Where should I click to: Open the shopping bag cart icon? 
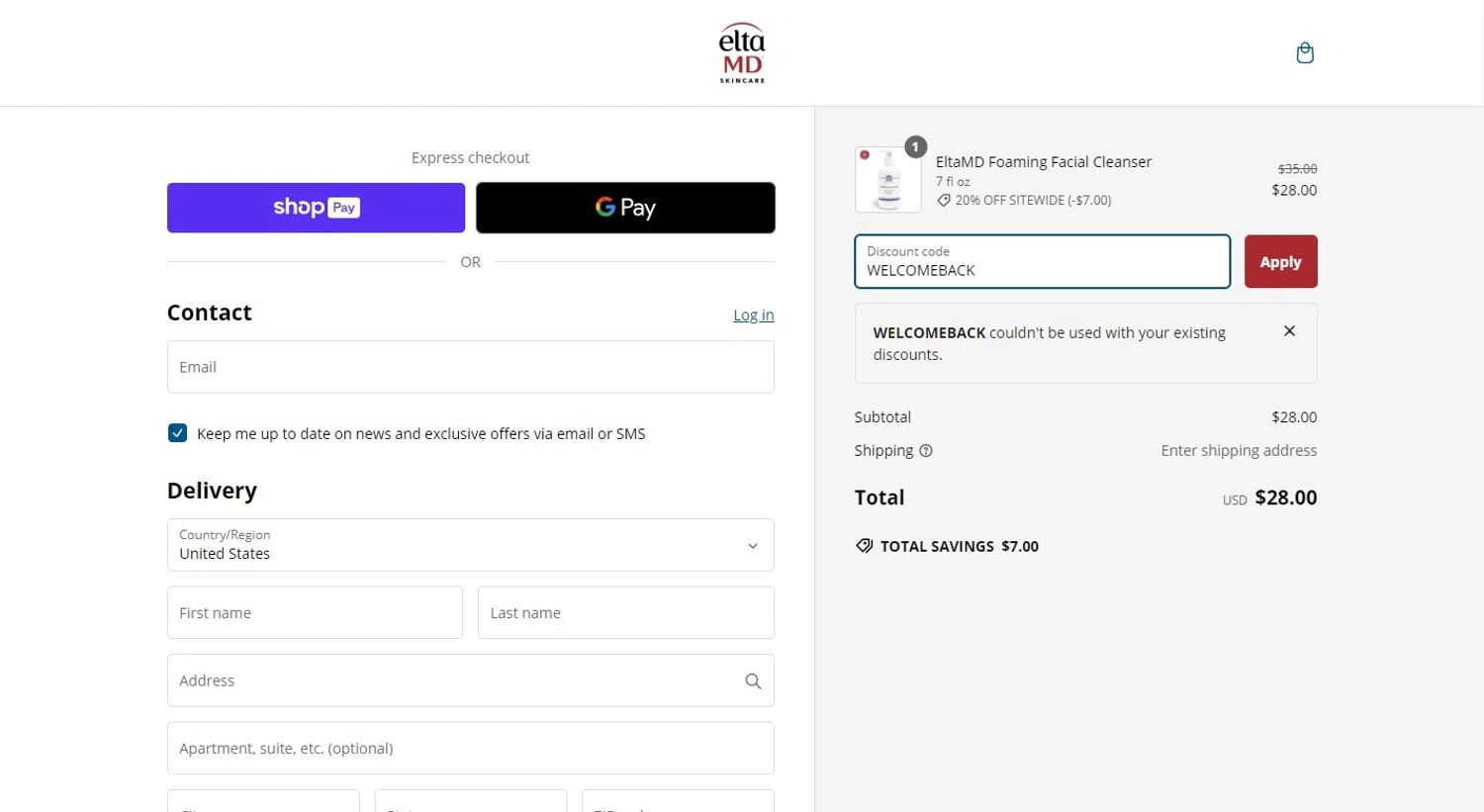[1305, 52]
